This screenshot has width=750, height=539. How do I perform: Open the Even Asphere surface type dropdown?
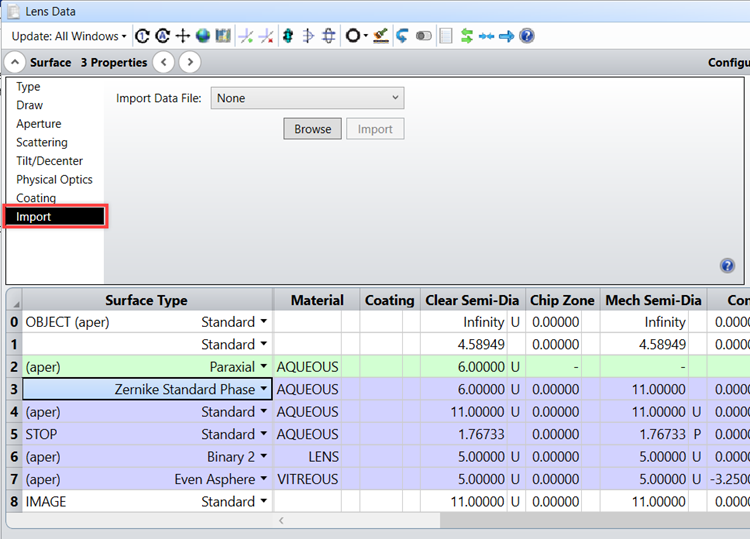click(x=264, y=479)
